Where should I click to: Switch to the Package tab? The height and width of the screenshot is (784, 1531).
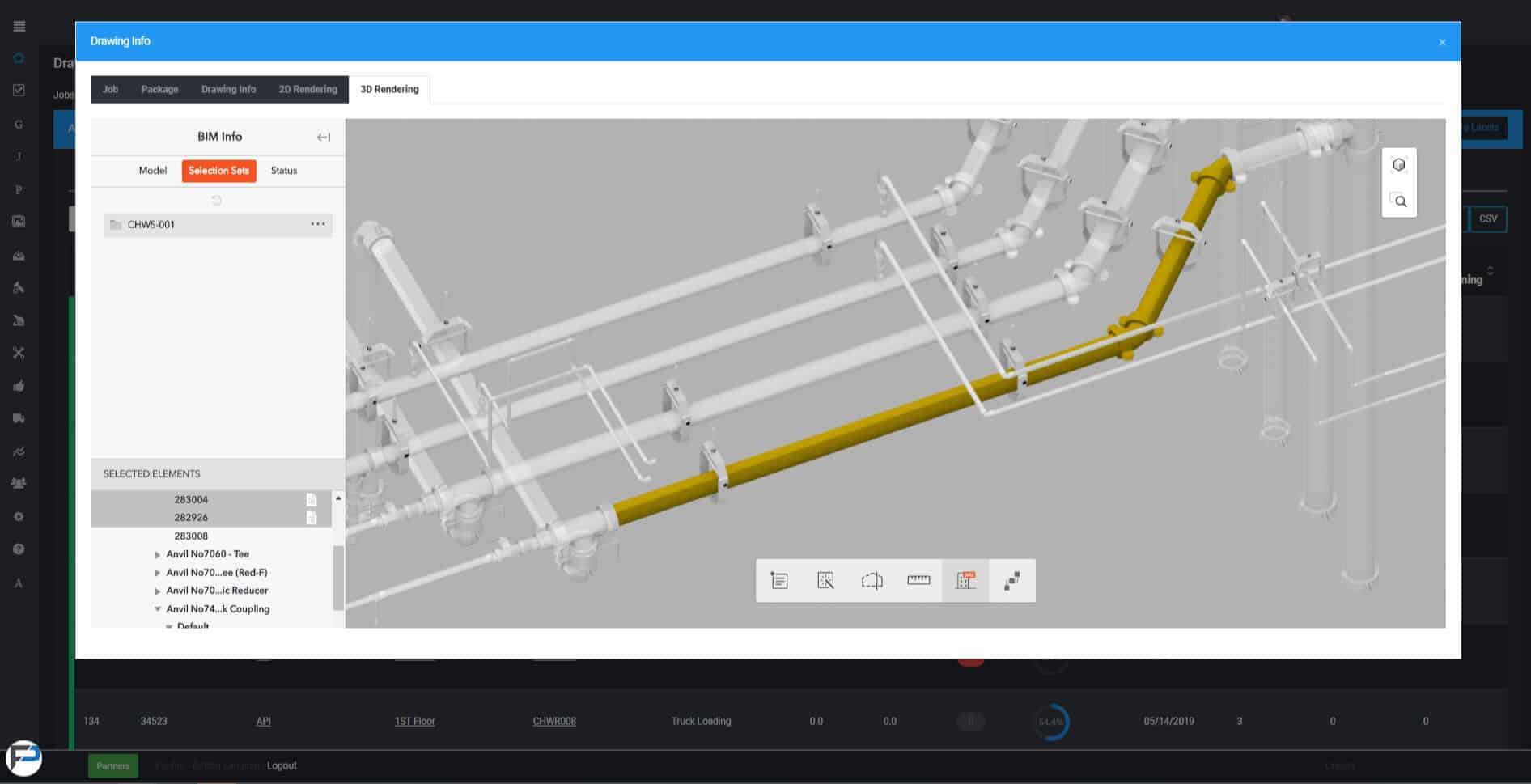159,89
